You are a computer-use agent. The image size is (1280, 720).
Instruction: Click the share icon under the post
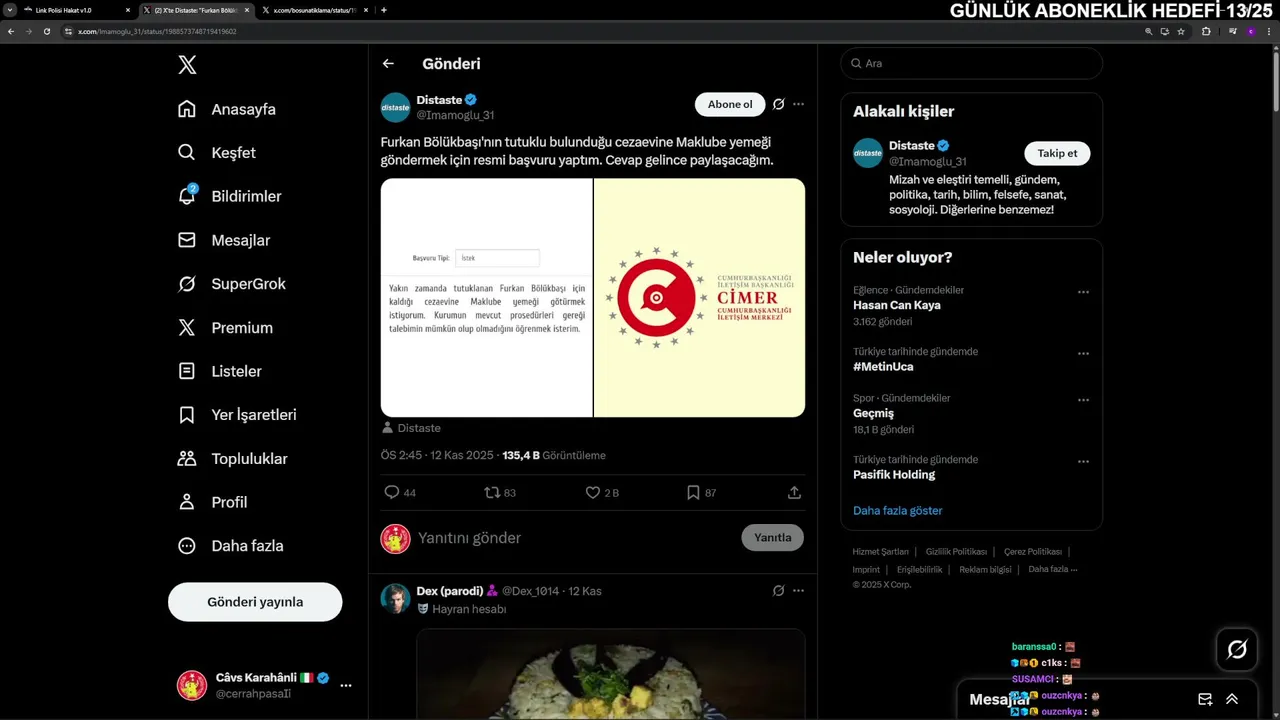click(795, 492)
